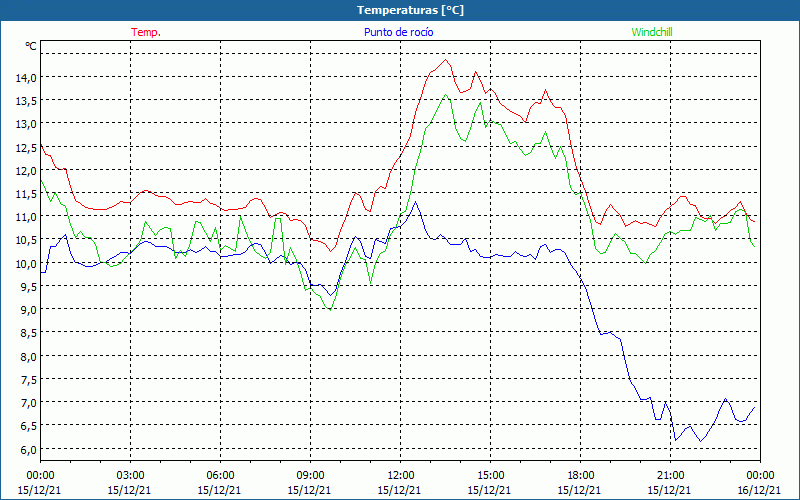
Task: Click the 09:00 time axis label
Action: (310, 476)
